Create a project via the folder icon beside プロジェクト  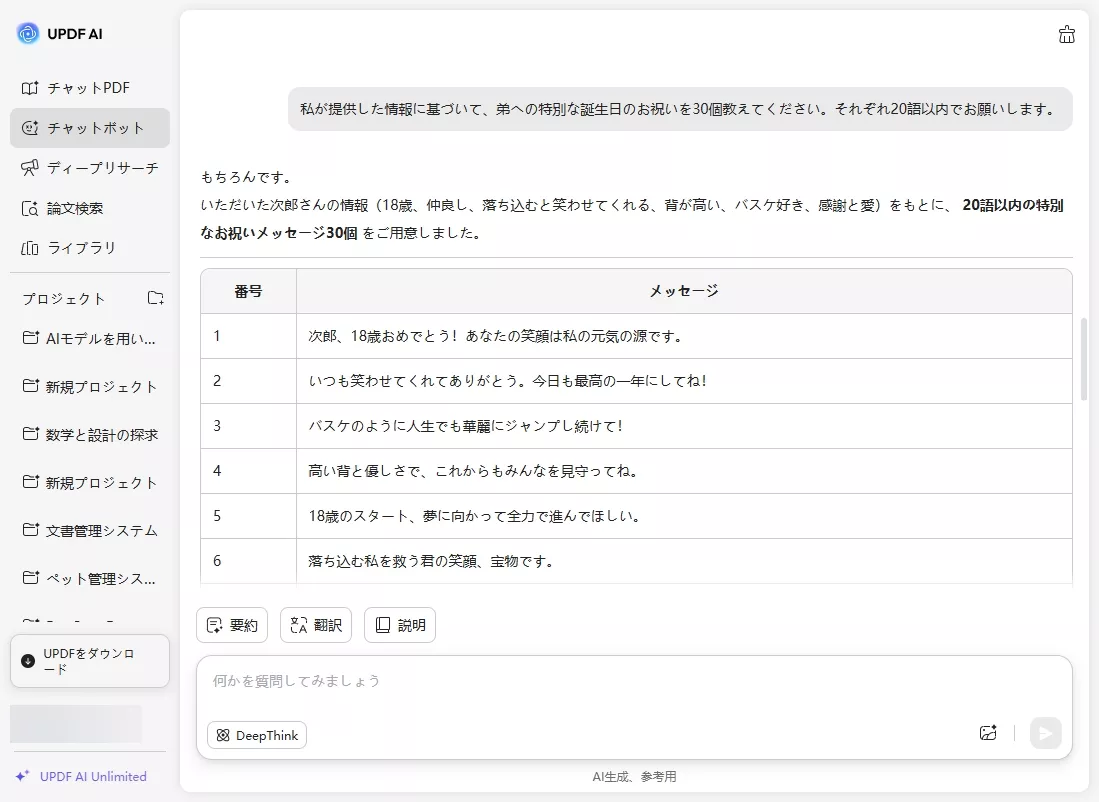coord(155,297)
